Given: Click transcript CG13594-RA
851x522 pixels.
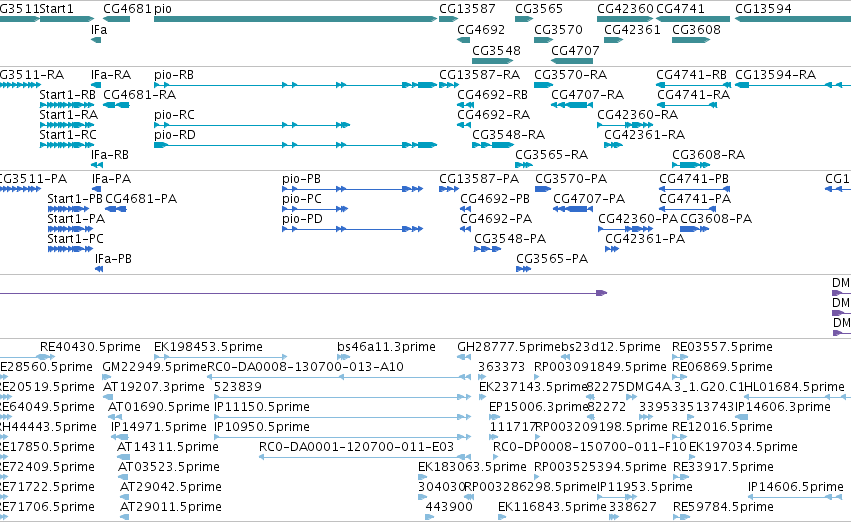Looking at the screenshot, I should (793, 85).
